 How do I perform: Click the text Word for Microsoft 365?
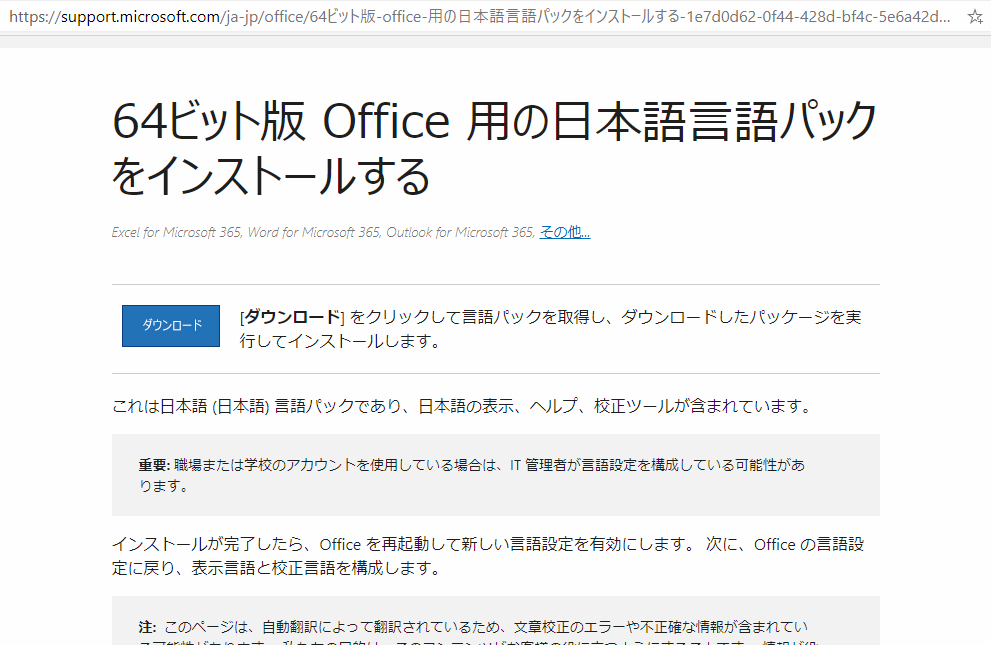pos(313,232)
